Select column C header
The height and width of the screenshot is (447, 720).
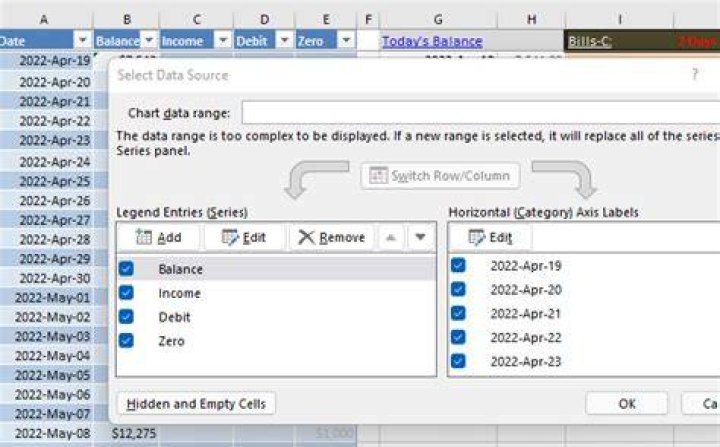[197, 19]
